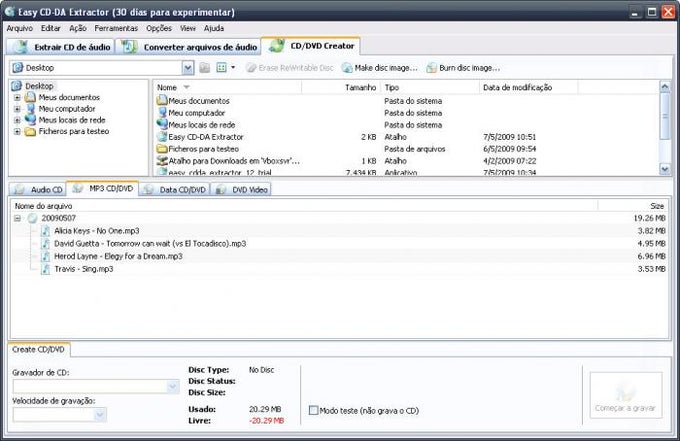Open the Velocidade de gravação dropdown
The image size is (680, 441).
click(x=100, y=415)
